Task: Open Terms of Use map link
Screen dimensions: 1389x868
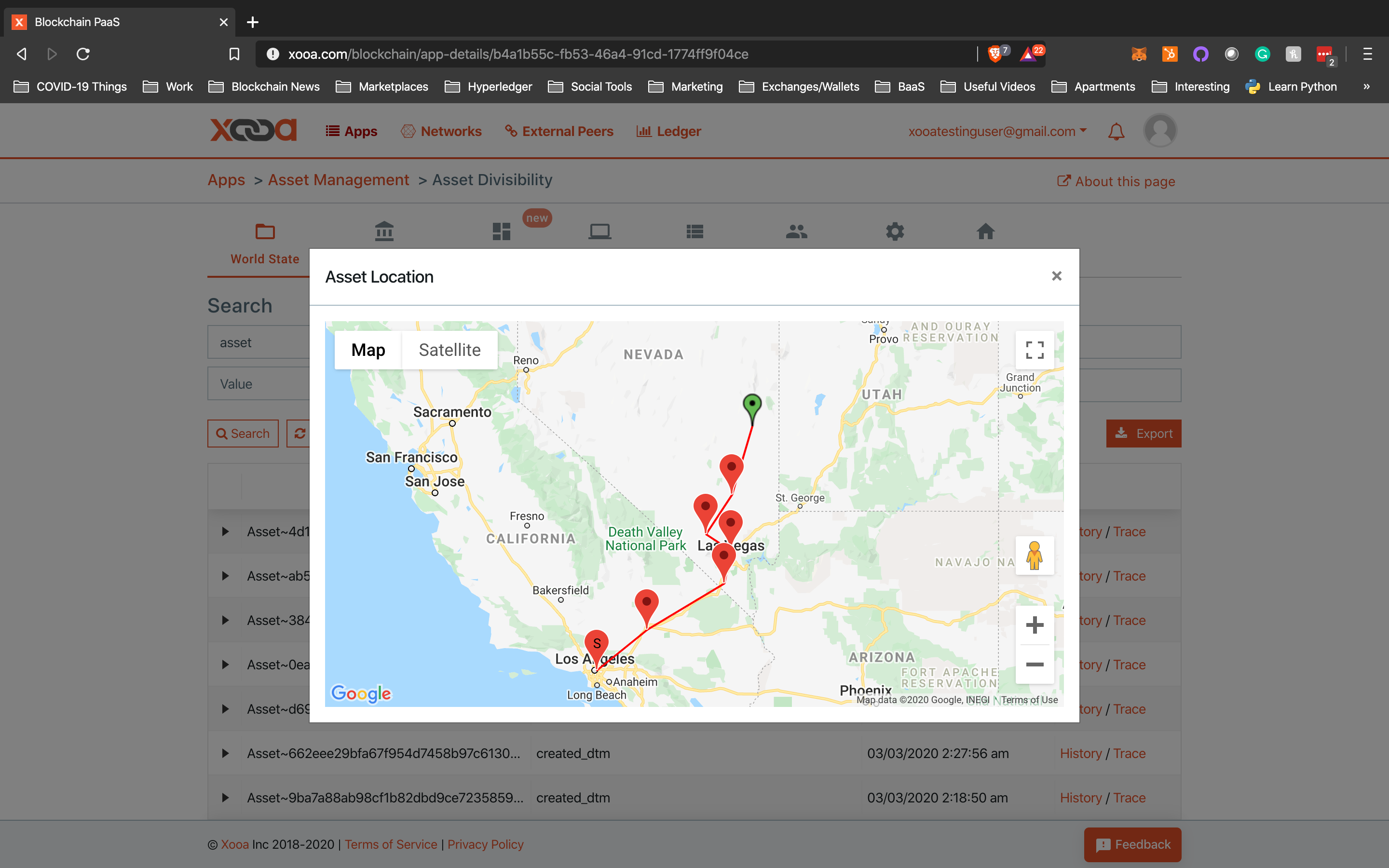Action: click(x=1029, y=700)
